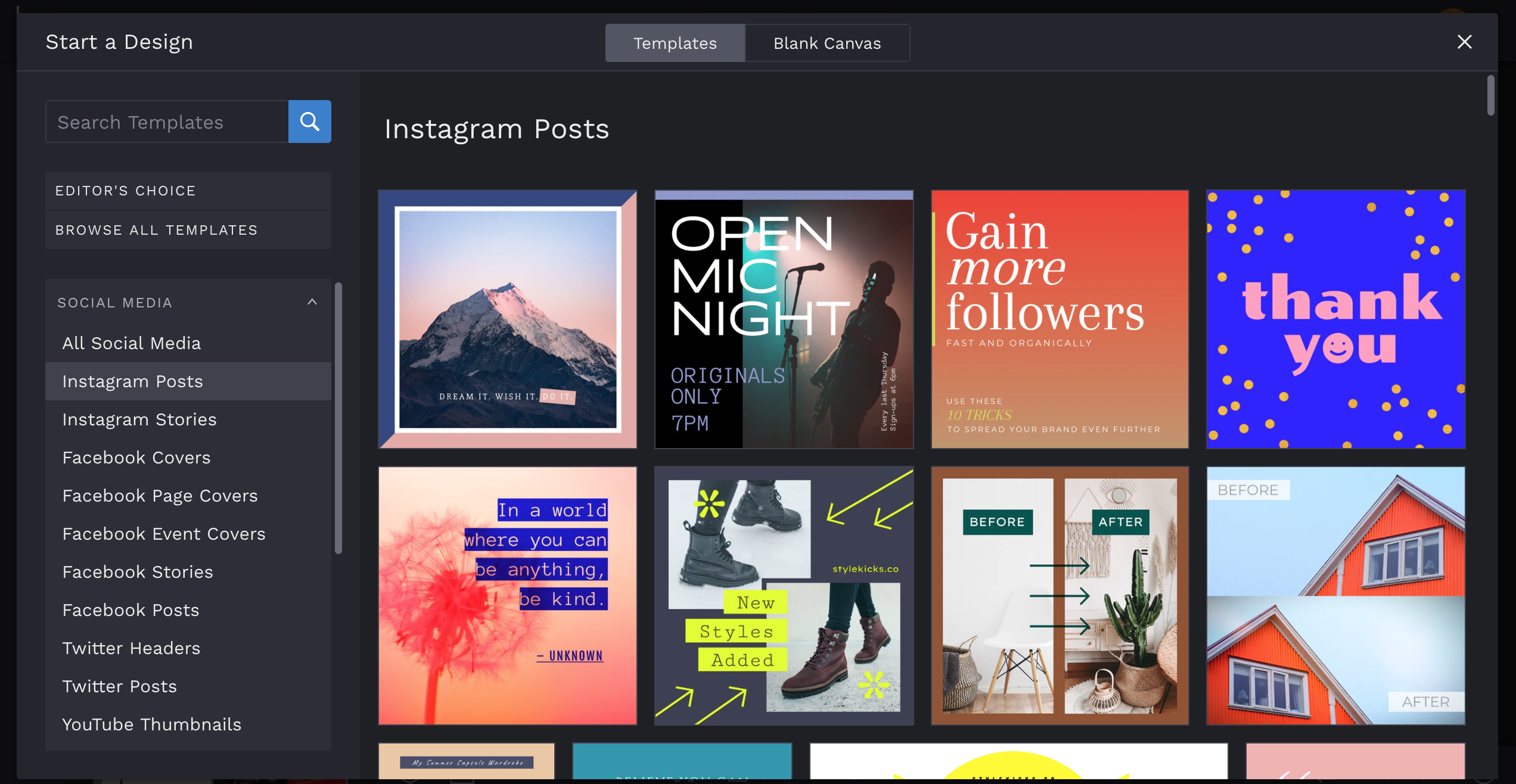Click the sidebar category list scrollbar
Image resolution: width=1516 pixels, height=784 pixels.
tap(338, 418)
